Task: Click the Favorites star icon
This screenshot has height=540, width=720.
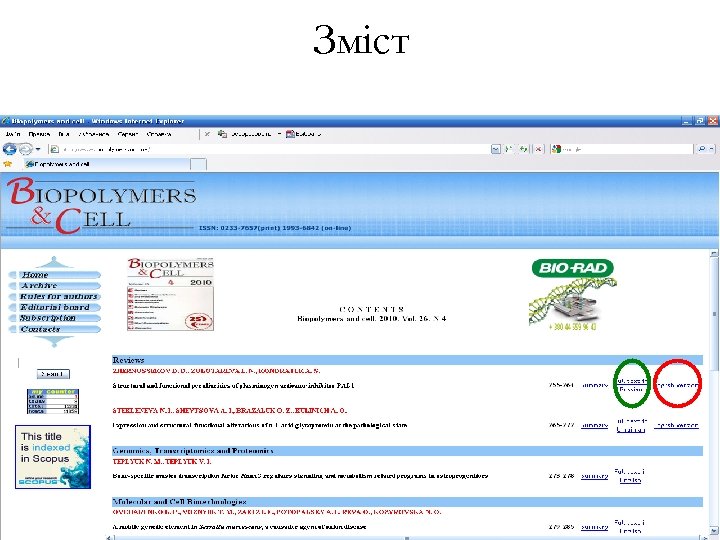Action: pos(7,164)
